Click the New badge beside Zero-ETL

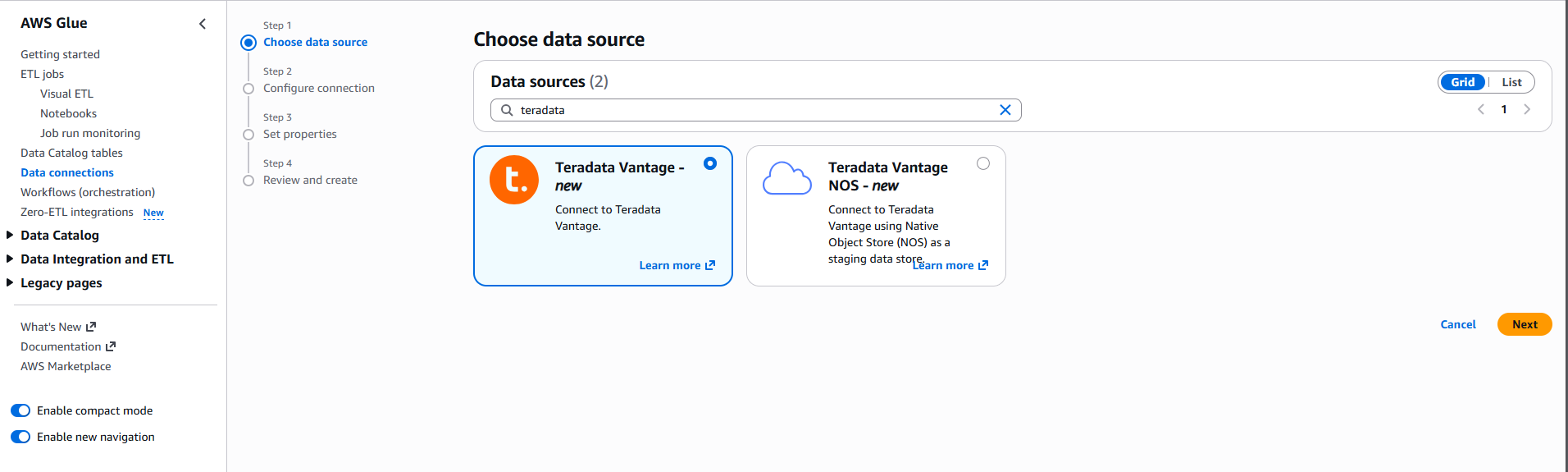[x=153, y=213]
